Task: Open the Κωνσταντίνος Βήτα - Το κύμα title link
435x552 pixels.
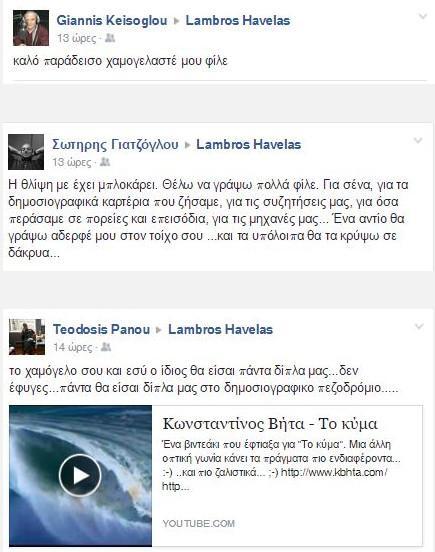Action: pos(270,424)
